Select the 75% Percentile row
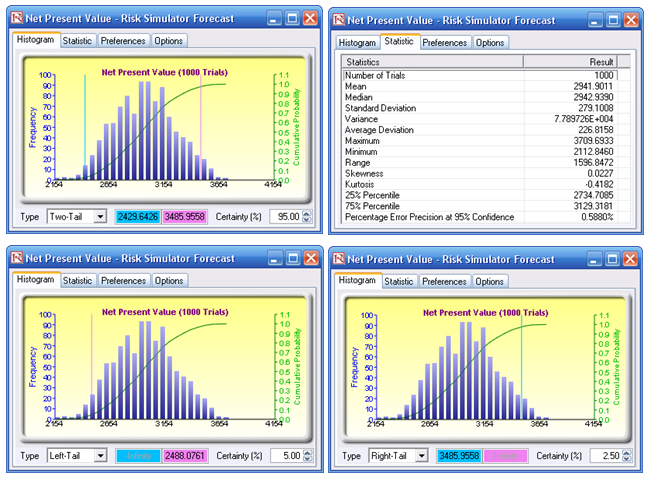Viewport: 648px width, 479px height. (x=480, y=206)
